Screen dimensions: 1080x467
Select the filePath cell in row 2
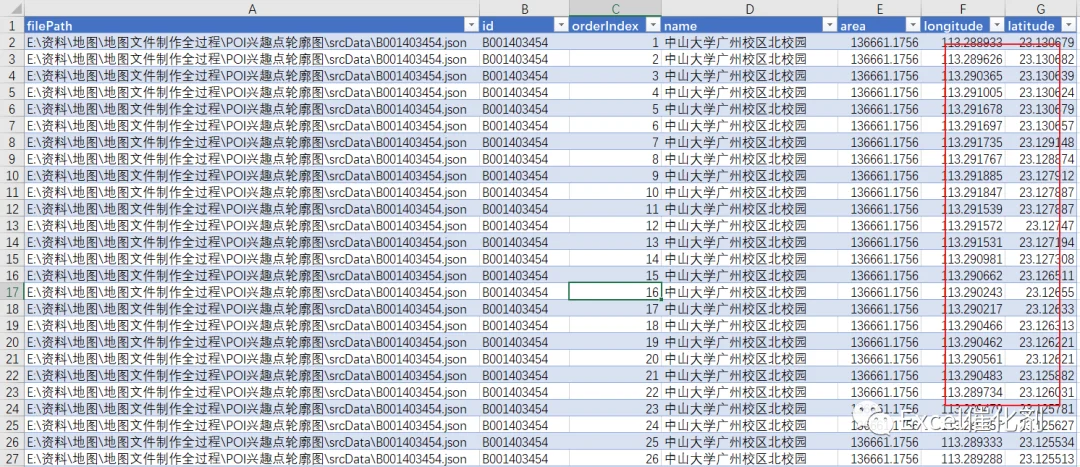click(252, 42)
